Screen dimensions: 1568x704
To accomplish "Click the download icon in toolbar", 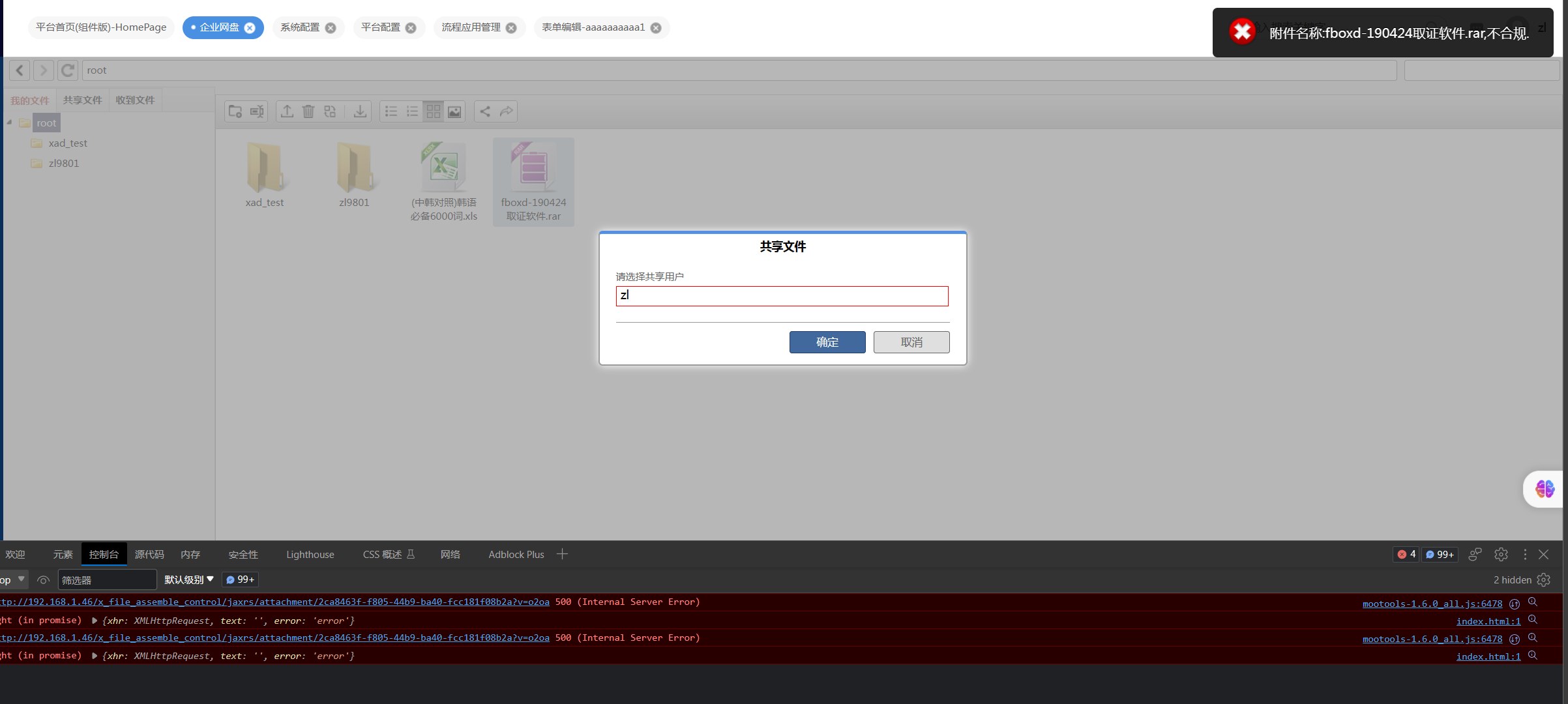I will [x=360, y=111].
